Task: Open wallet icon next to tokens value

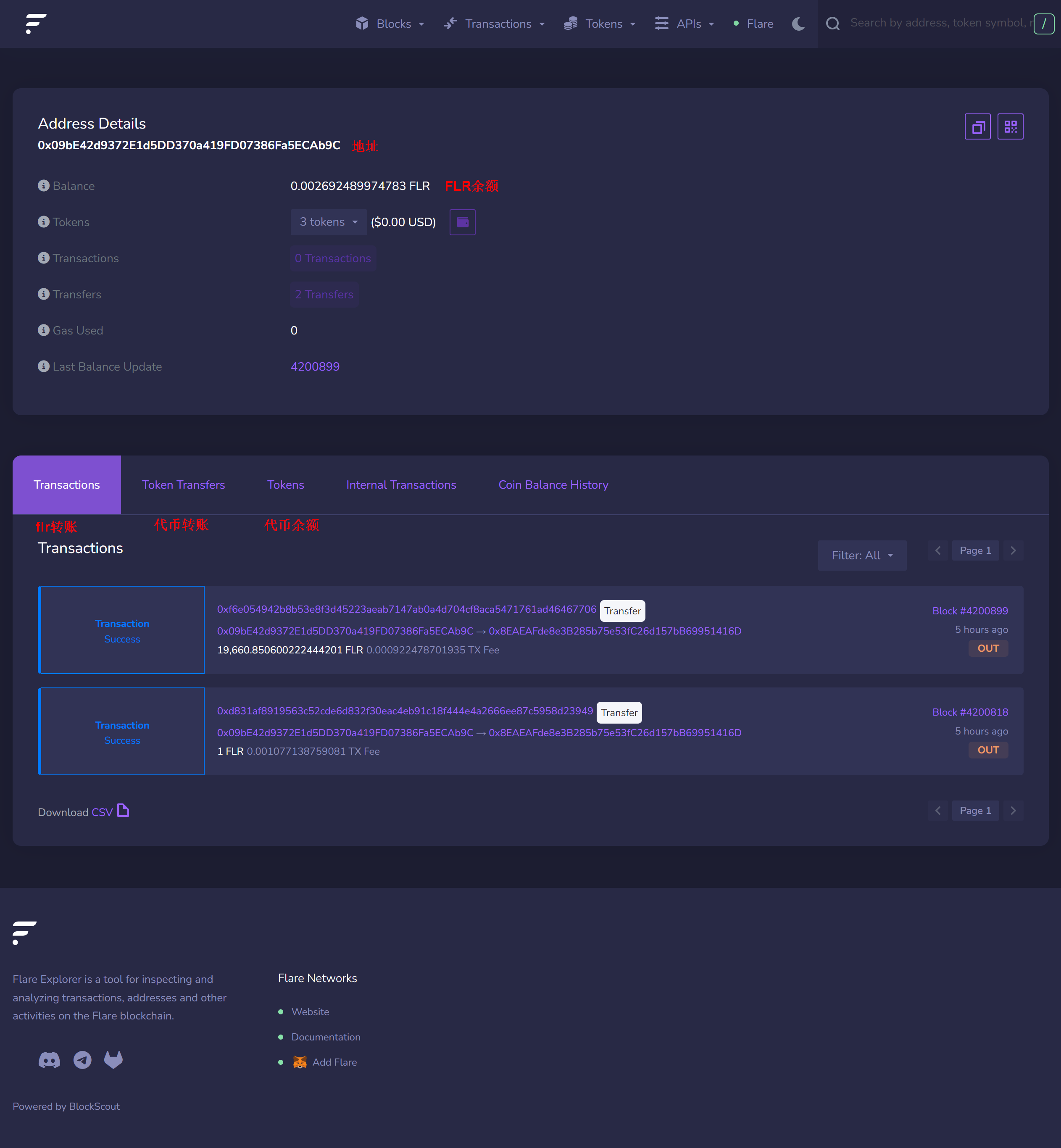Action: (x=462, y=222)
